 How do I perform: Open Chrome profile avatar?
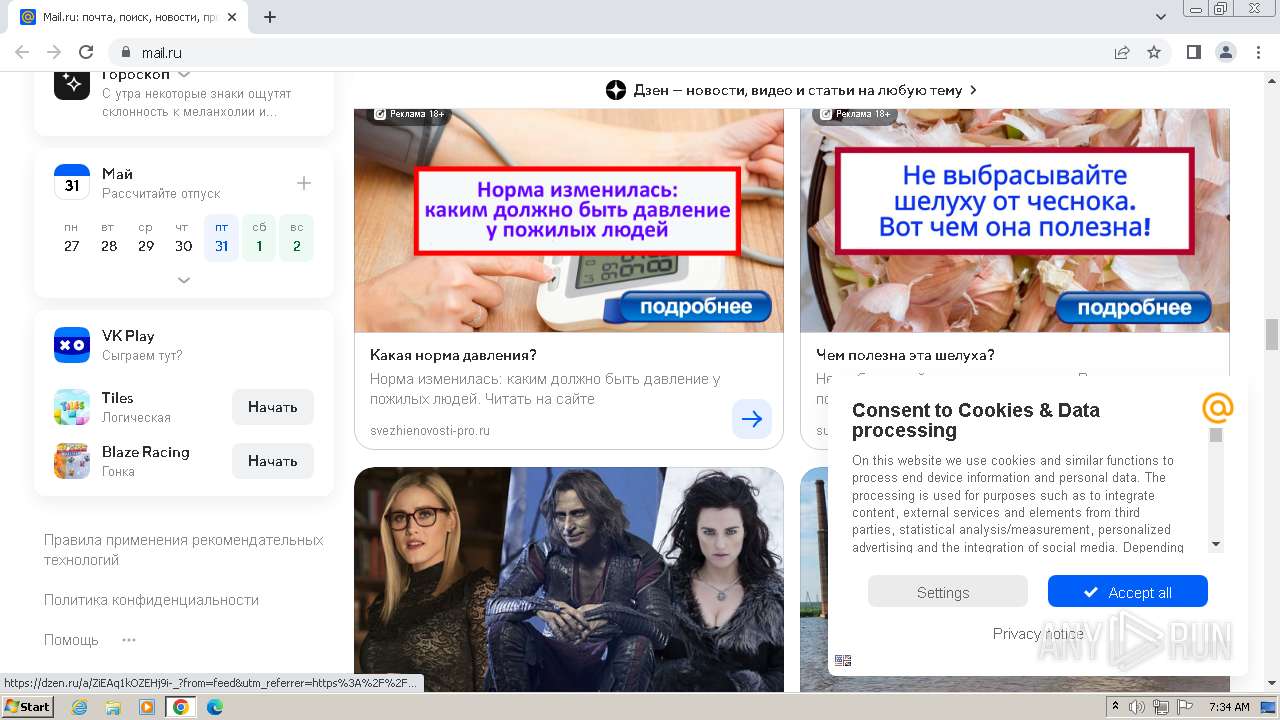(1225, 52)
